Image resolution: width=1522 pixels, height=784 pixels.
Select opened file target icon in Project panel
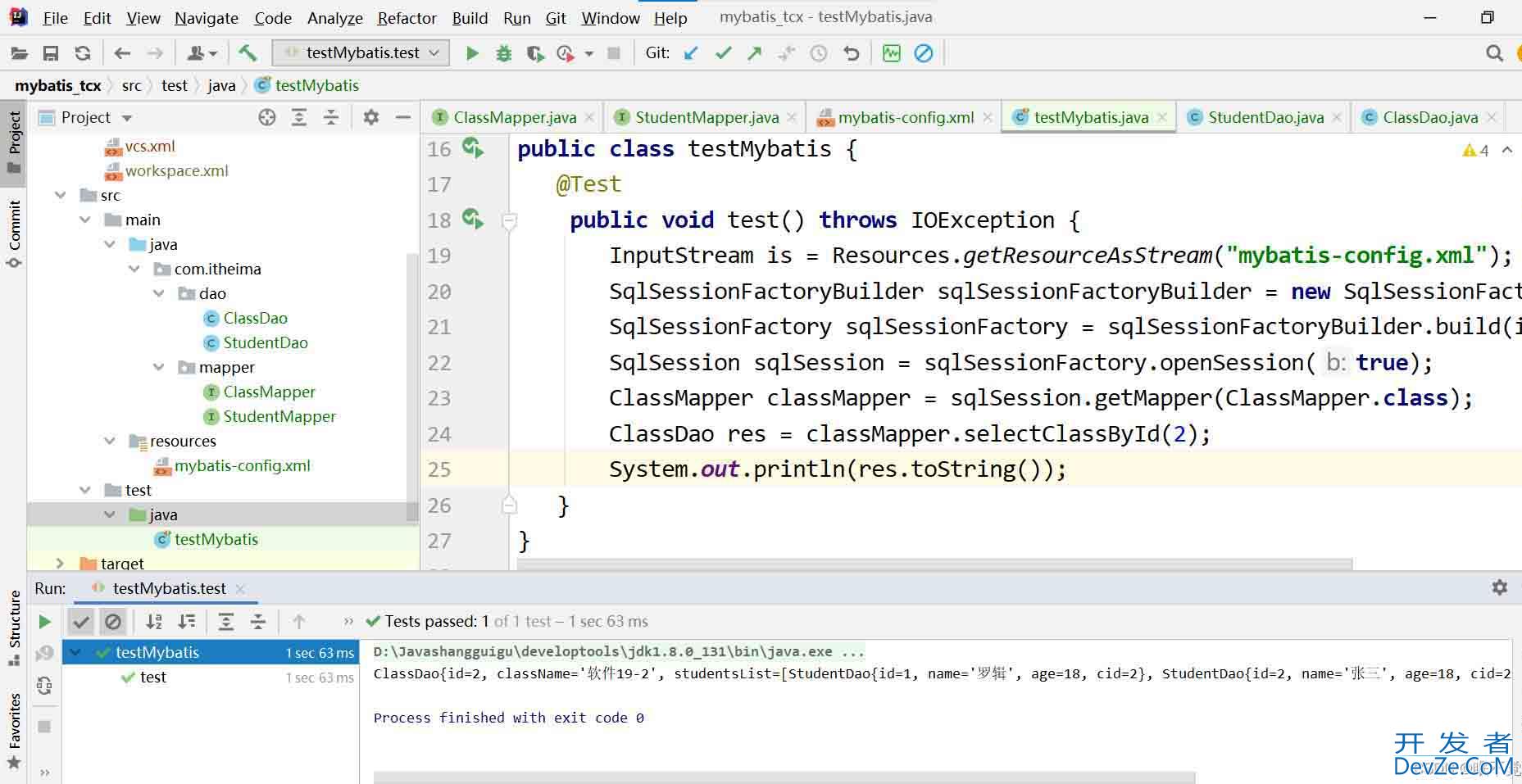267,117
